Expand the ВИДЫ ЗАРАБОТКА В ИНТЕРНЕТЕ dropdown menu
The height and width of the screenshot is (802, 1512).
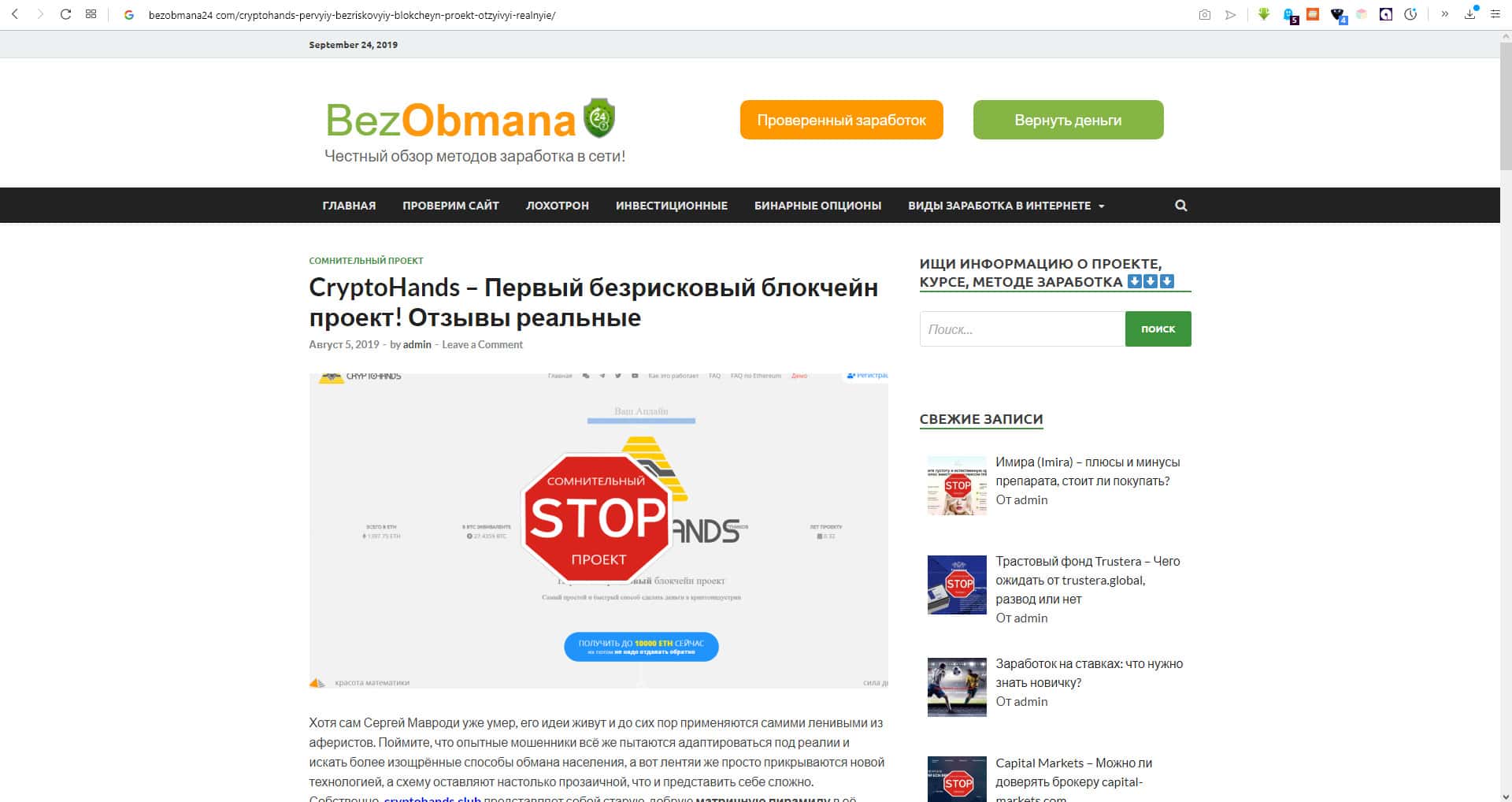point(1006,206)
